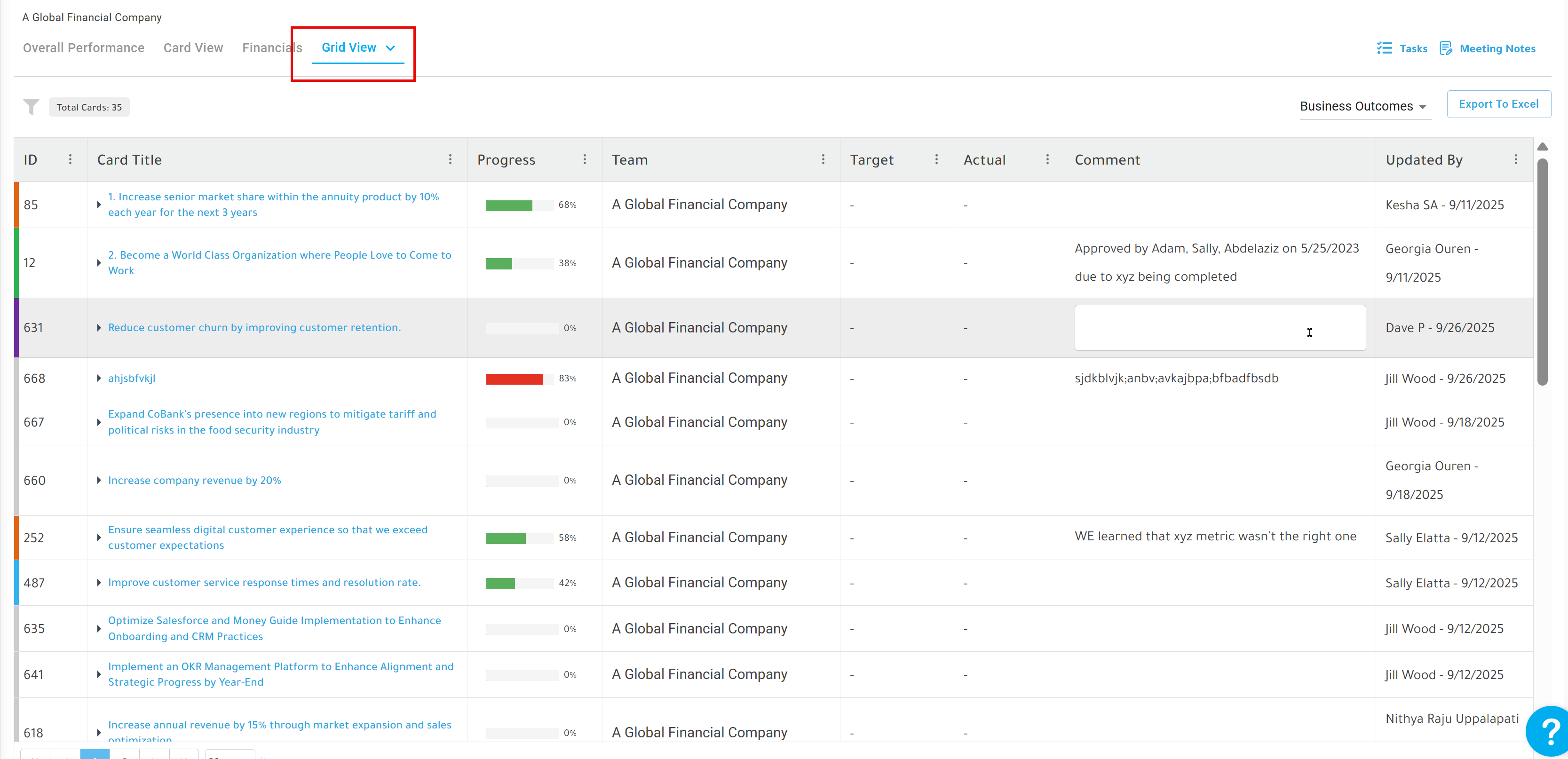Open card 'Optimize Salesforce and Money Guide Implementation'
This screenshot has height=759, width=1568.
pyautogui.click(x=275, y=628)
